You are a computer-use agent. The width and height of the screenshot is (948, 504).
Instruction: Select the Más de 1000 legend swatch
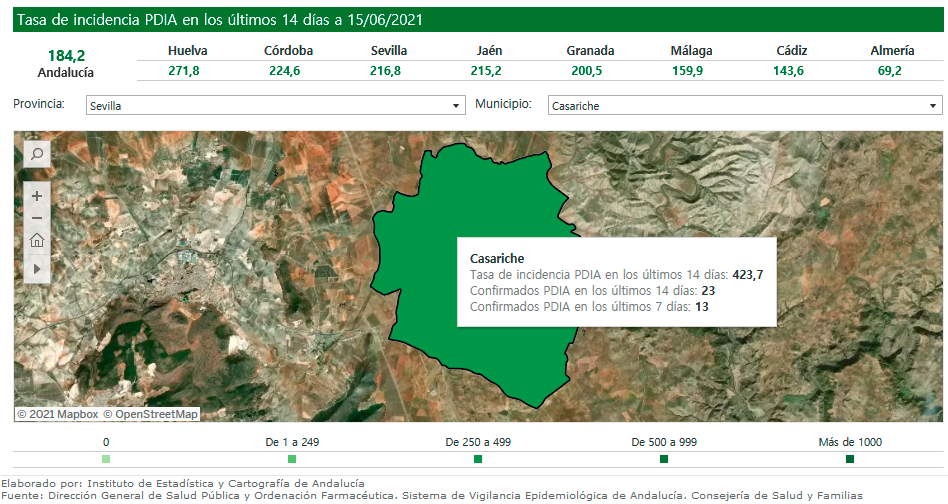pyautogui.click(x=850, y=459)
